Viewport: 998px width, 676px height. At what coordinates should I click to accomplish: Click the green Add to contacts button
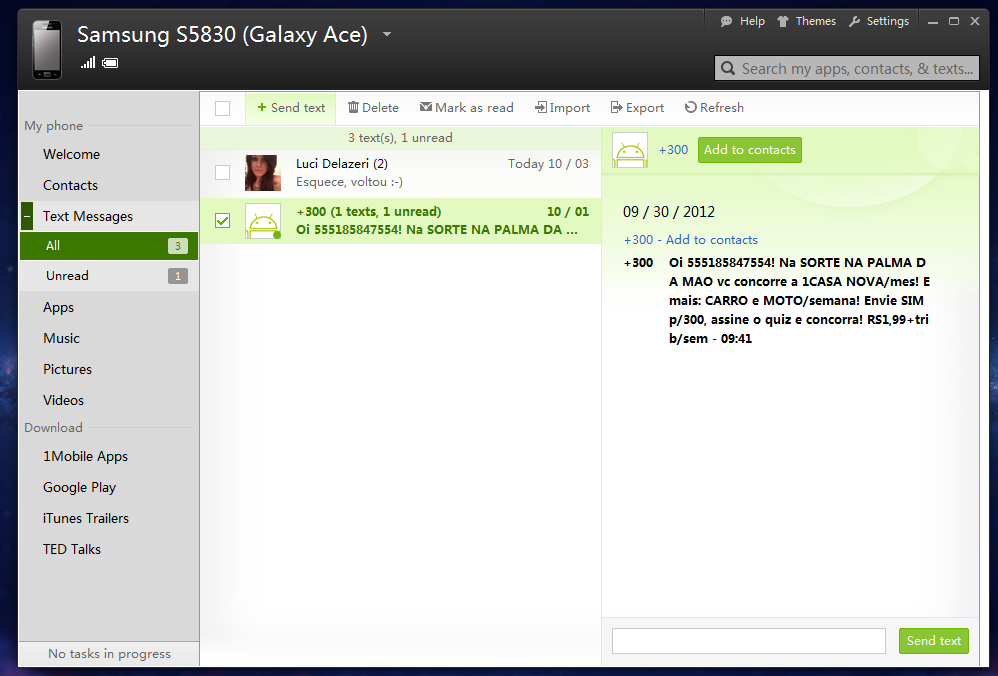click(750, 150)
